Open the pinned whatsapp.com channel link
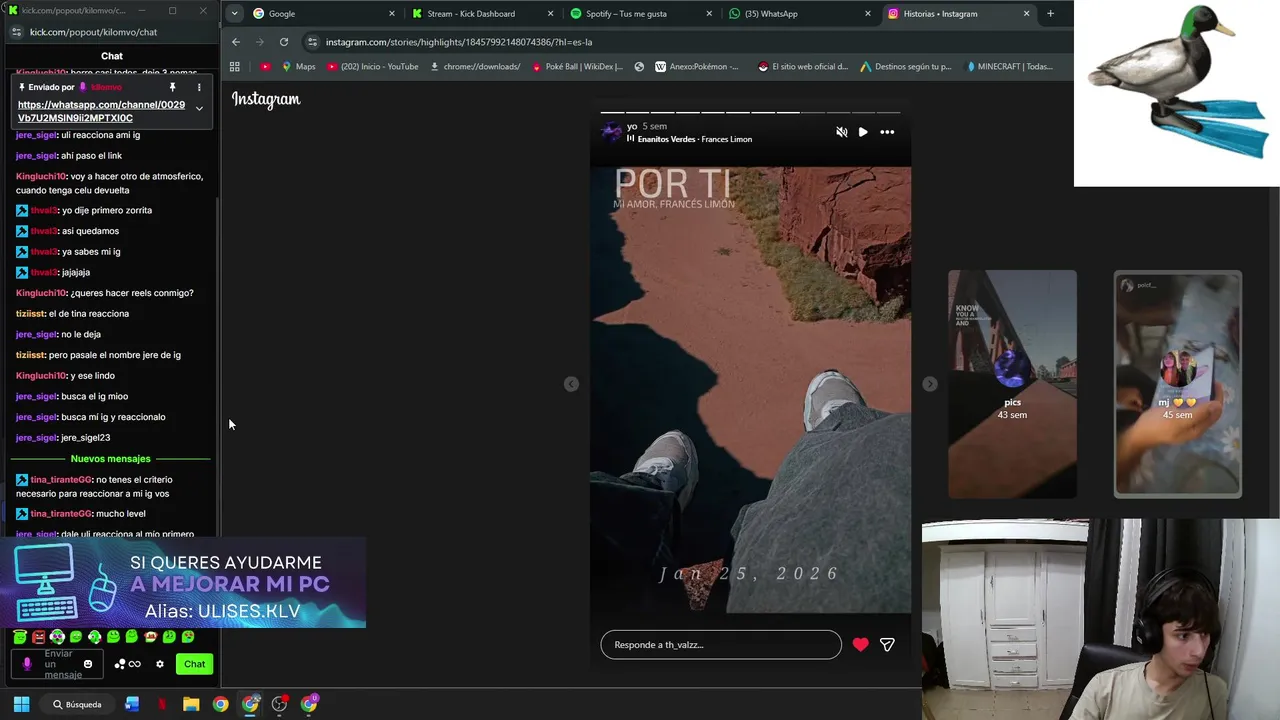This screenshot has height=720, width=1280. pos(101,111)
